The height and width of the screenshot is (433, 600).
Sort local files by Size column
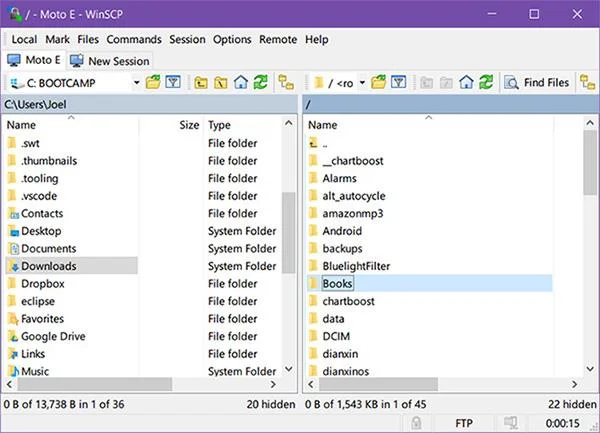click(x=171, y=125)
